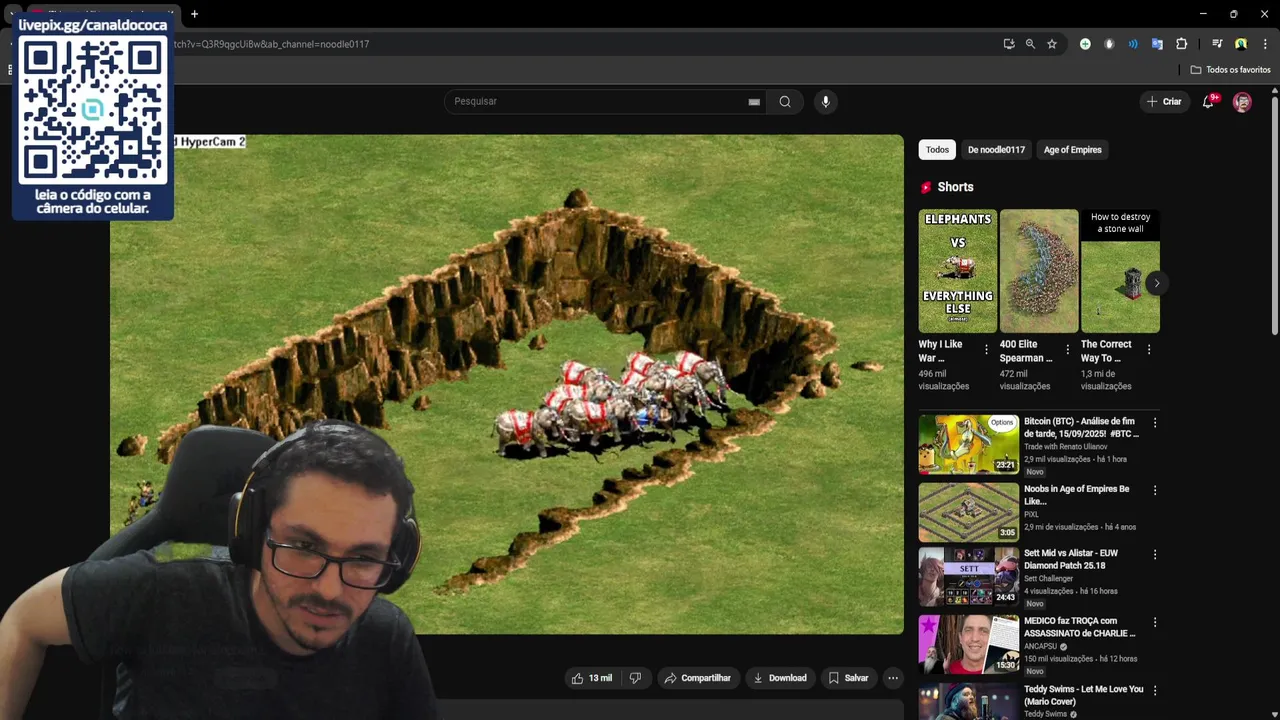
Task: Open options for 400 Elite Spearman short
Action: point(1067,350)
